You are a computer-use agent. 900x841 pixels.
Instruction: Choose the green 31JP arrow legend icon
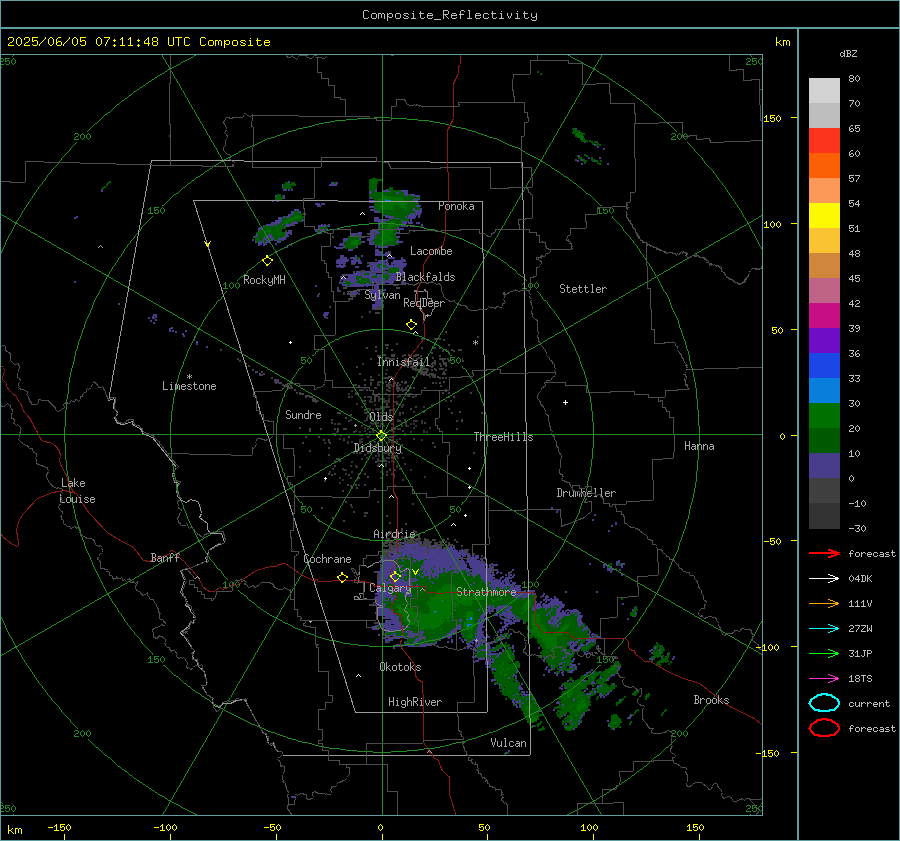(824, 653)
